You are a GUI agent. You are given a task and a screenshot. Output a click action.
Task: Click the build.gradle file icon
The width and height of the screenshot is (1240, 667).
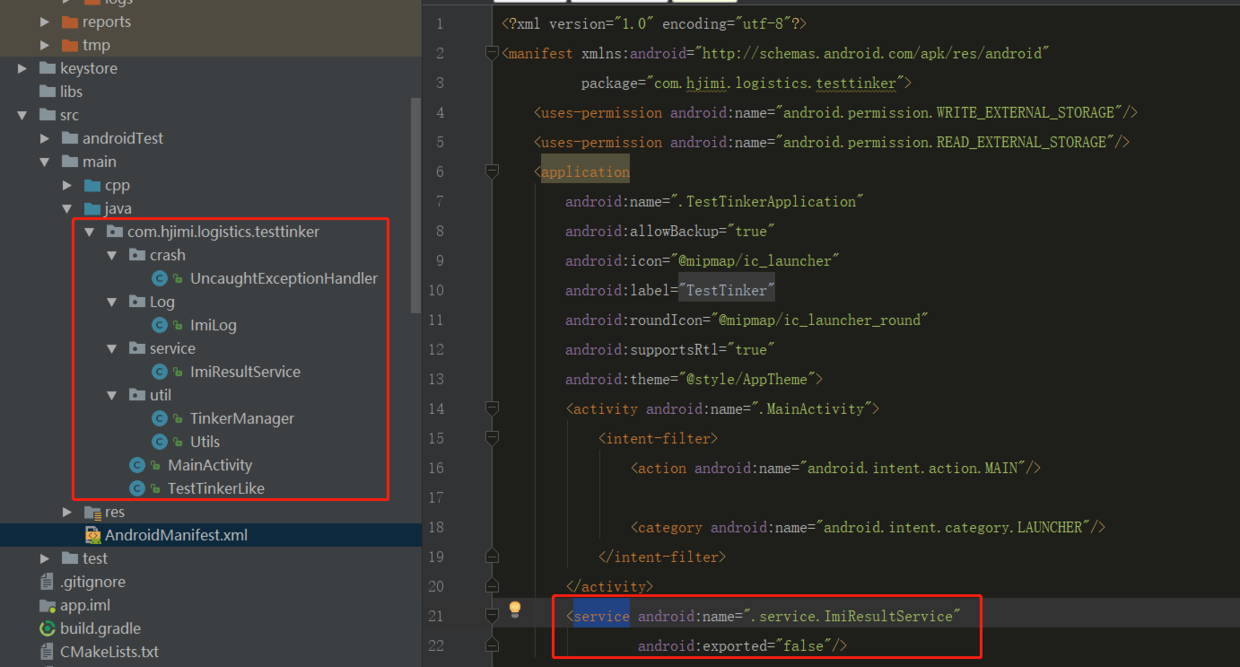click(x=47, y=628)
